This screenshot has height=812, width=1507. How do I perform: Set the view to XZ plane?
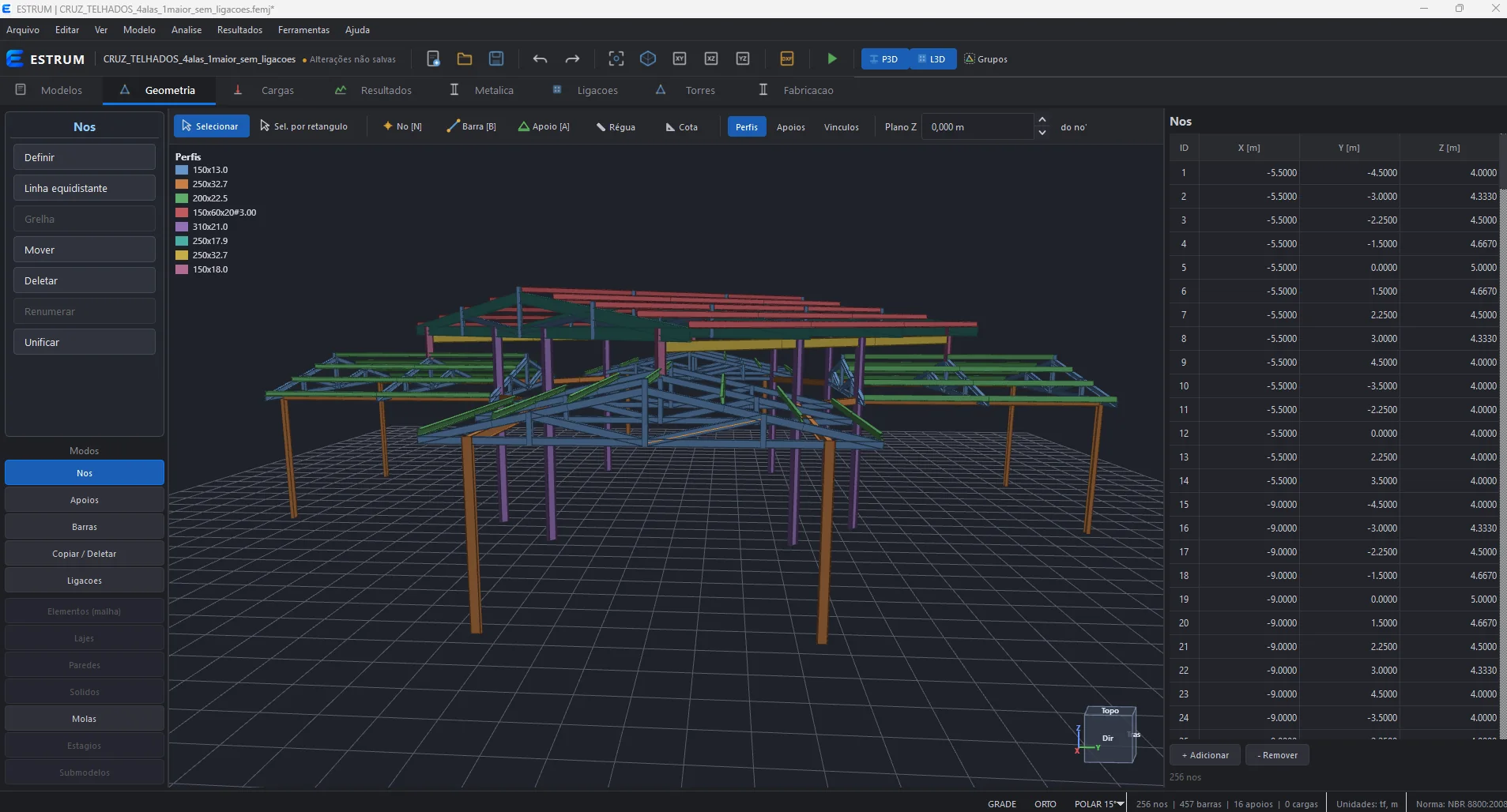[x=711, y=58]
